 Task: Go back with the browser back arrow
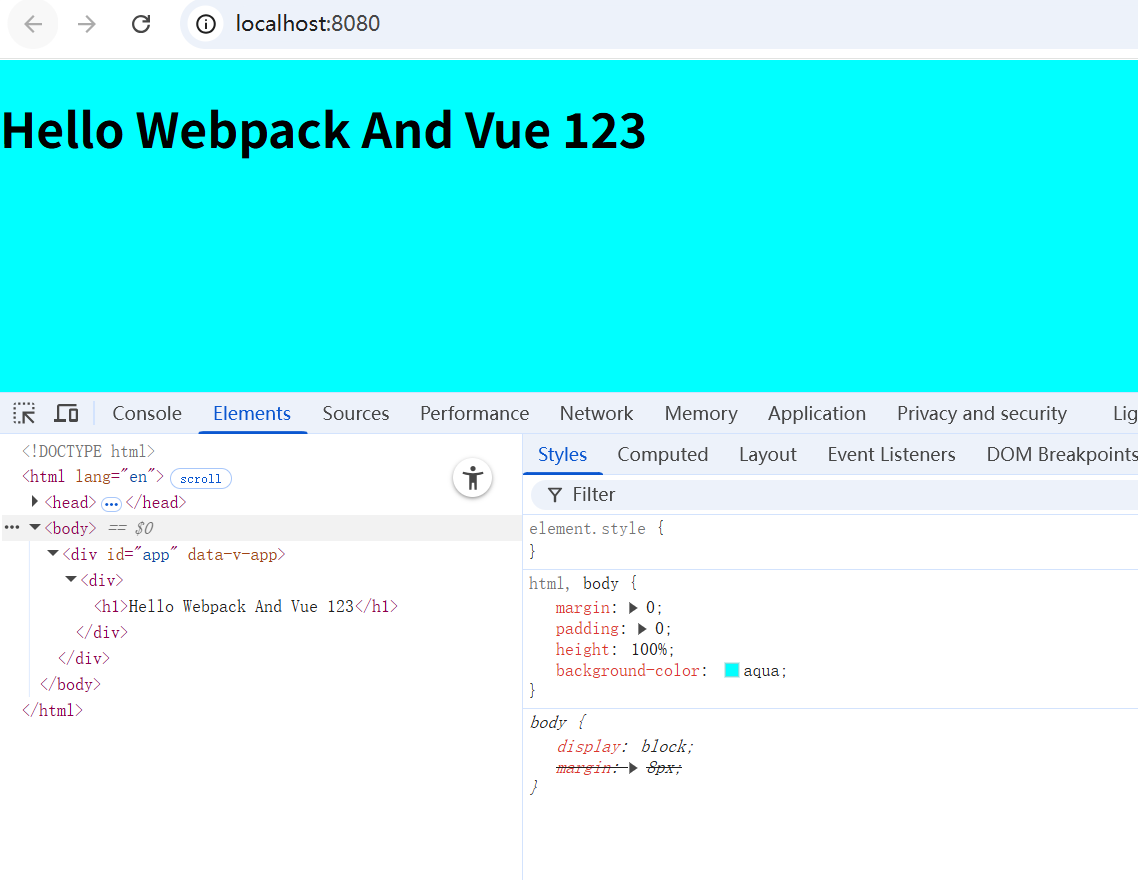coord(33,24)
